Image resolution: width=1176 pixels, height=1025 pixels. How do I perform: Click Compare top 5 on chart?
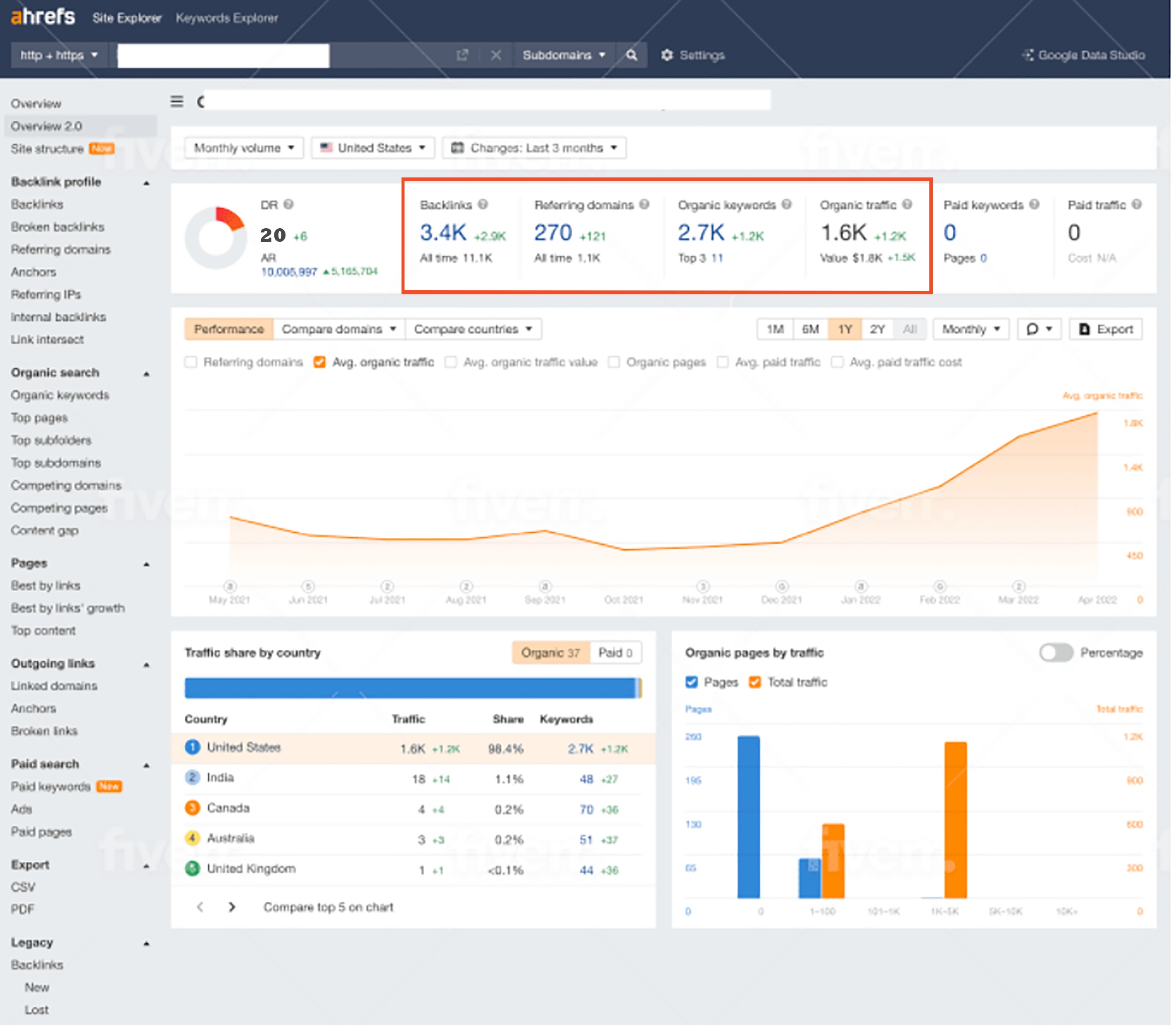pyautogui.click(x=329, y=907)
